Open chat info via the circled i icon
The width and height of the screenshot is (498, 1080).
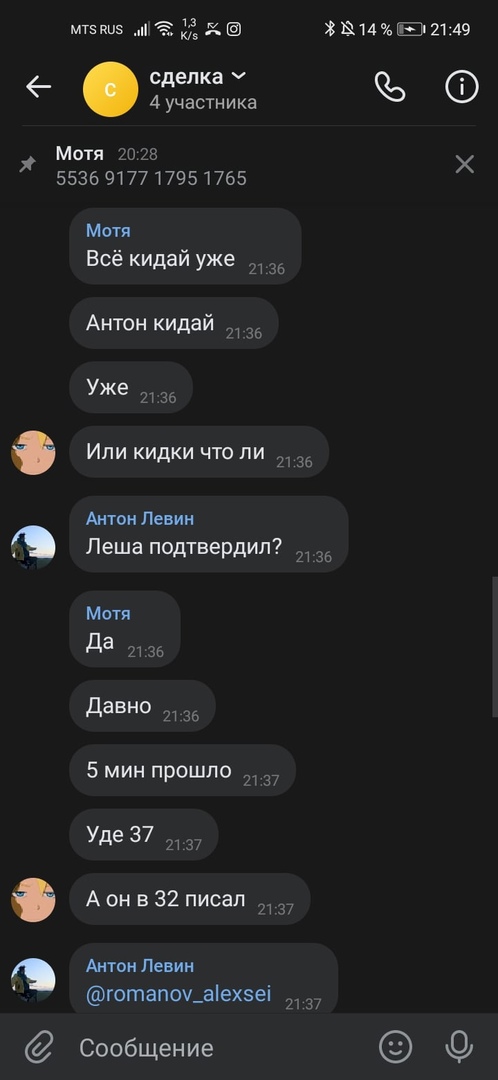point(461,87)
